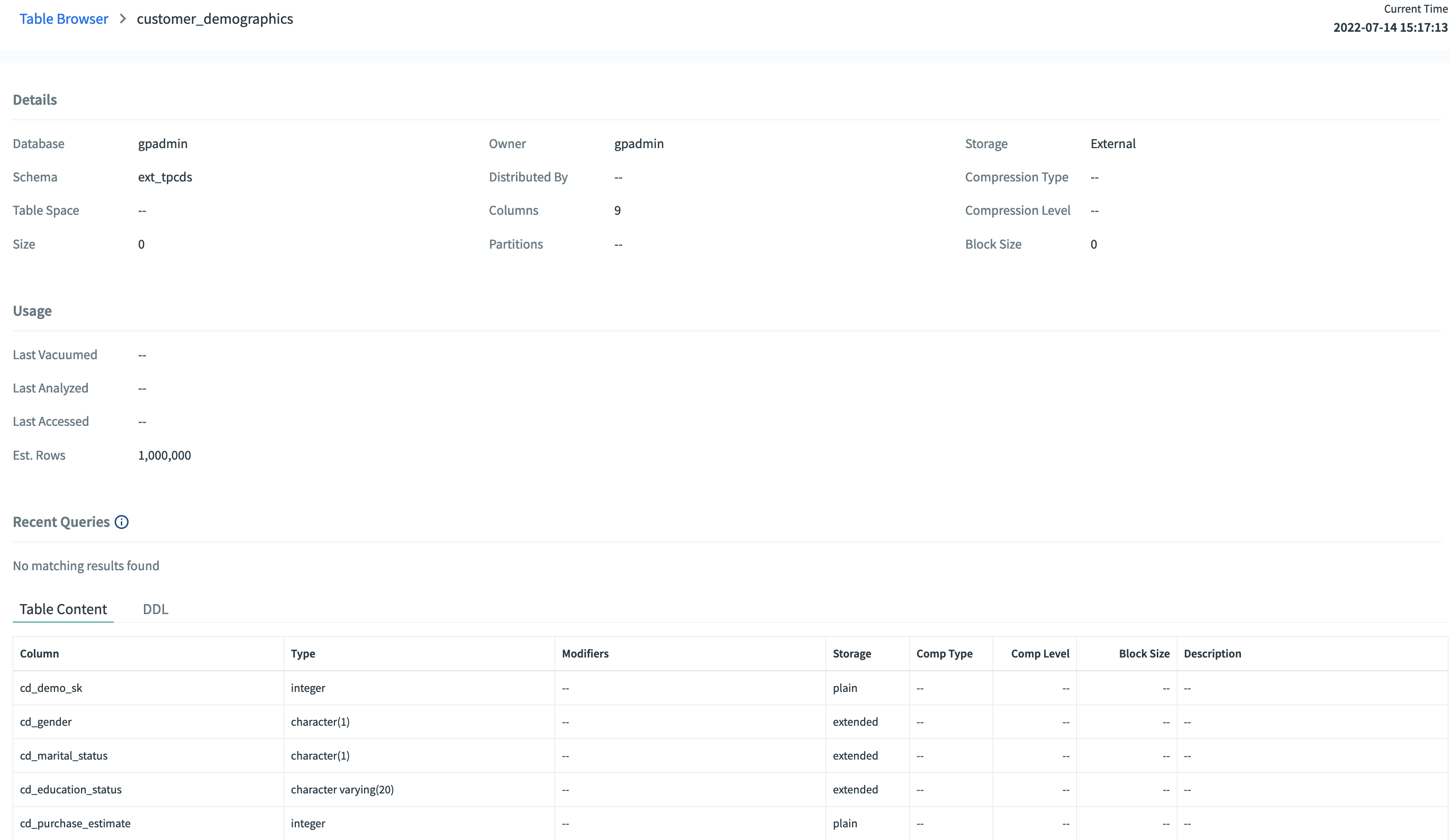This screenshot has height=840, width=1451.
Task: Click the Last Analyzed label
Action: [x=51, y=388]
